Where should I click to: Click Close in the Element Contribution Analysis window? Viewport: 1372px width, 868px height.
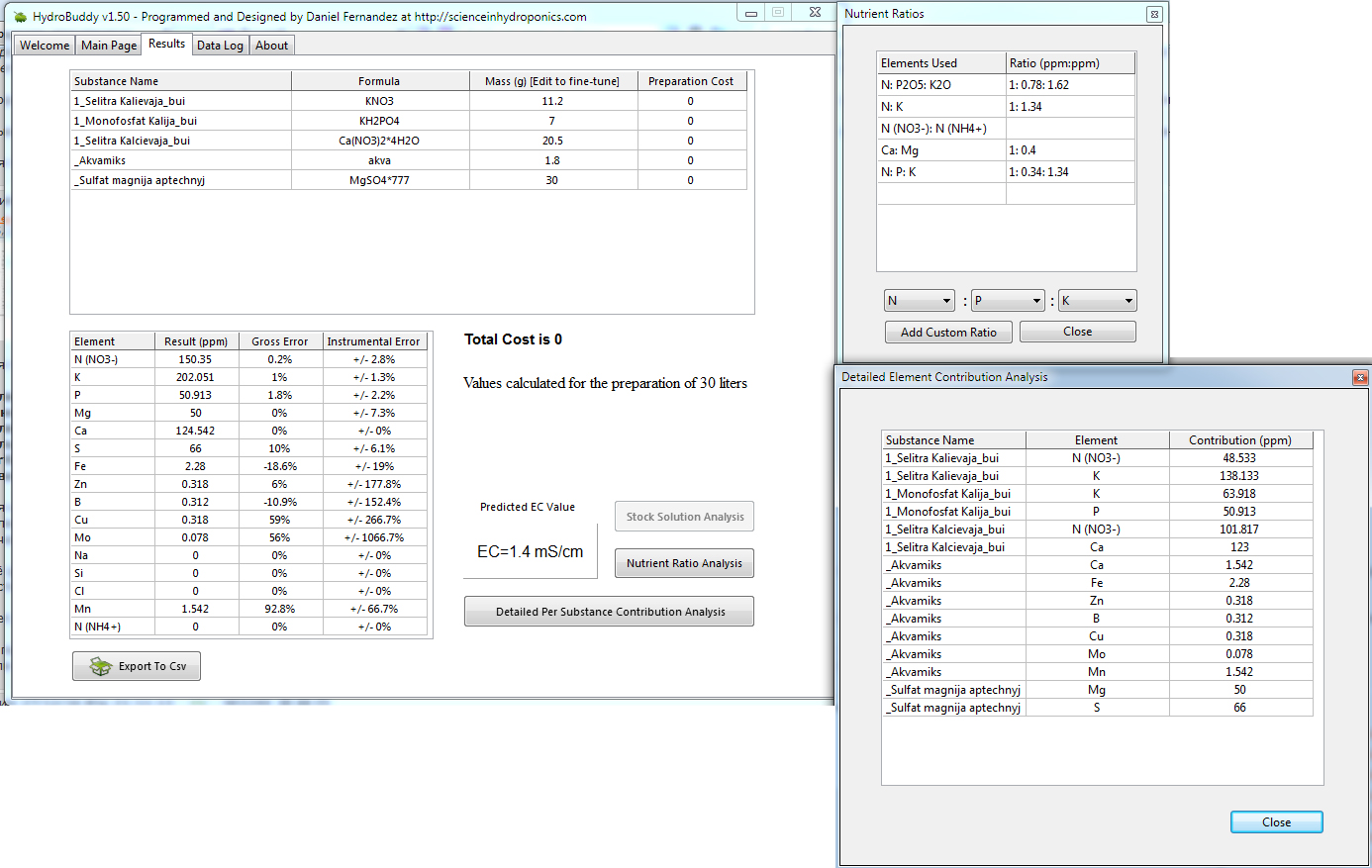(1276, 822)
